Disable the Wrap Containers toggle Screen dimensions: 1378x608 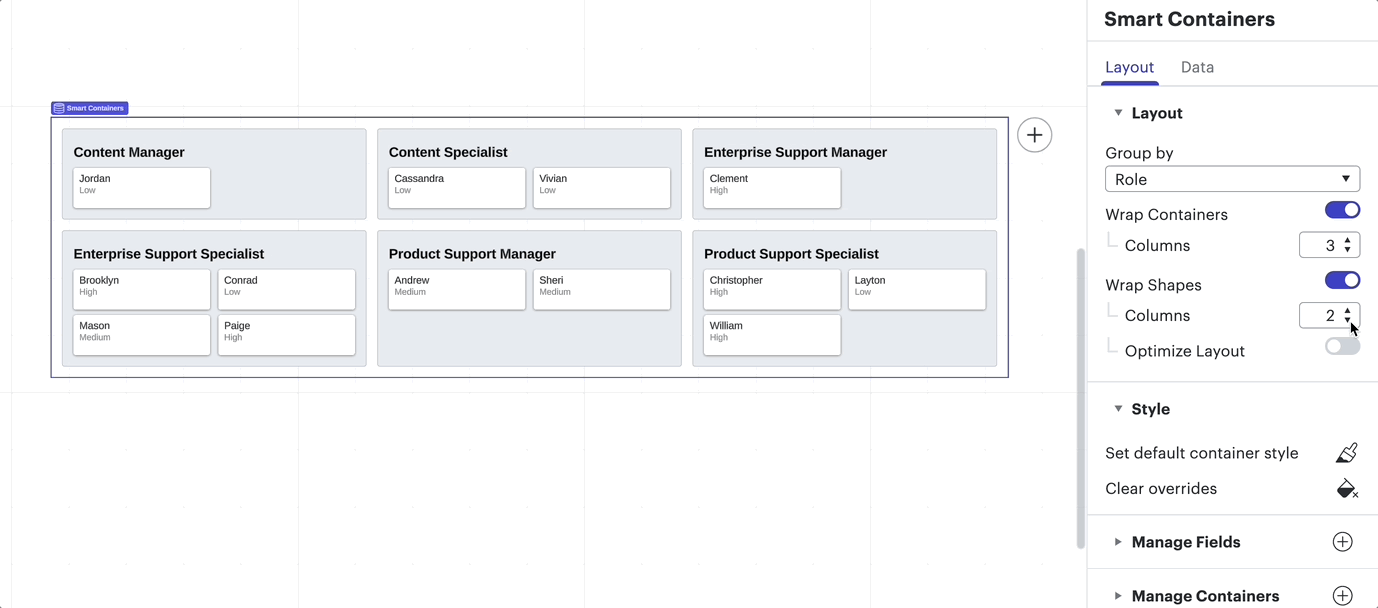[x=1342, y=209]
